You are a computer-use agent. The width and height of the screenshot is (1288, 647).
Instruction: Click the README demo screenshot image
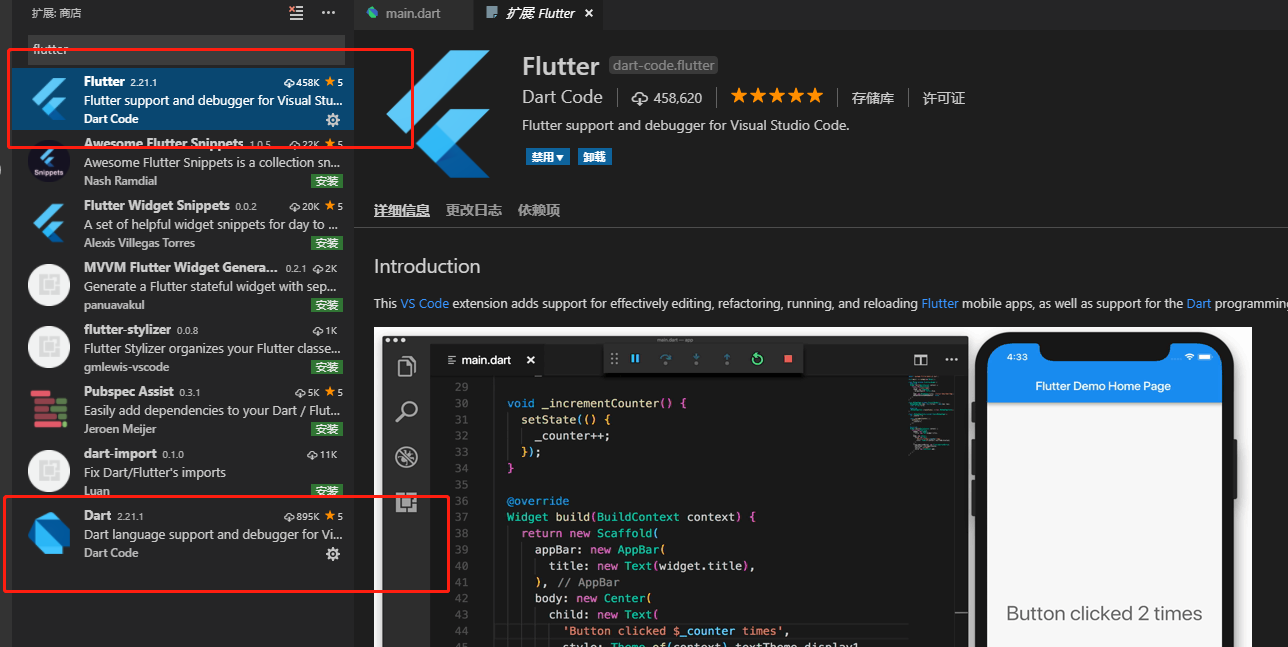(x=813, y=487)
